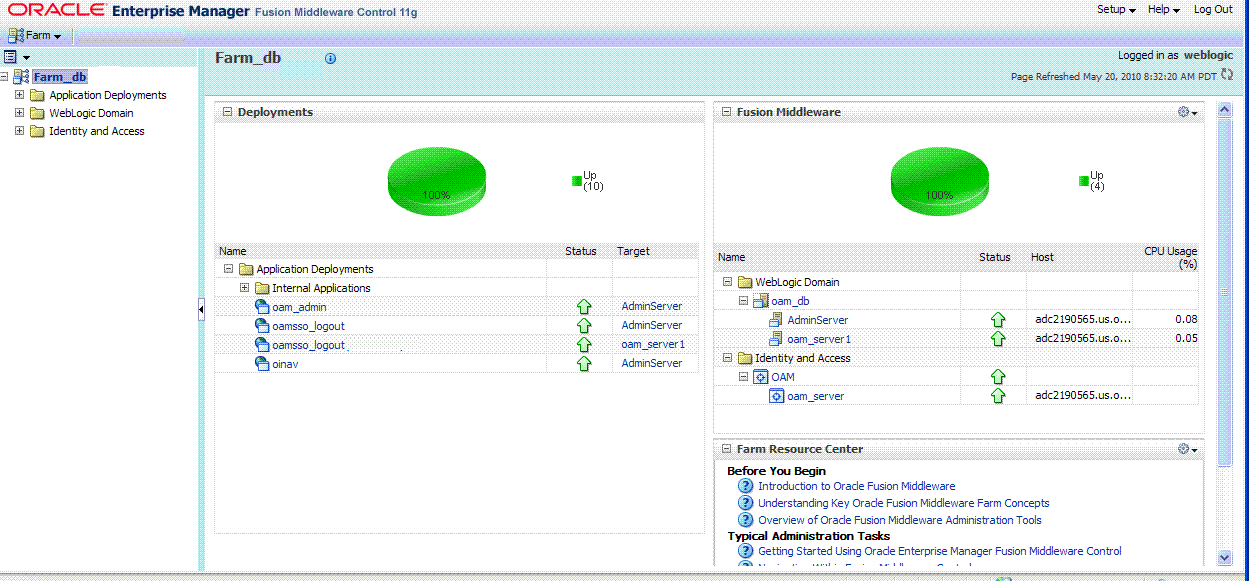Click the Deployments green pie chart
The image size is (1257, 581).
[436, 182]
